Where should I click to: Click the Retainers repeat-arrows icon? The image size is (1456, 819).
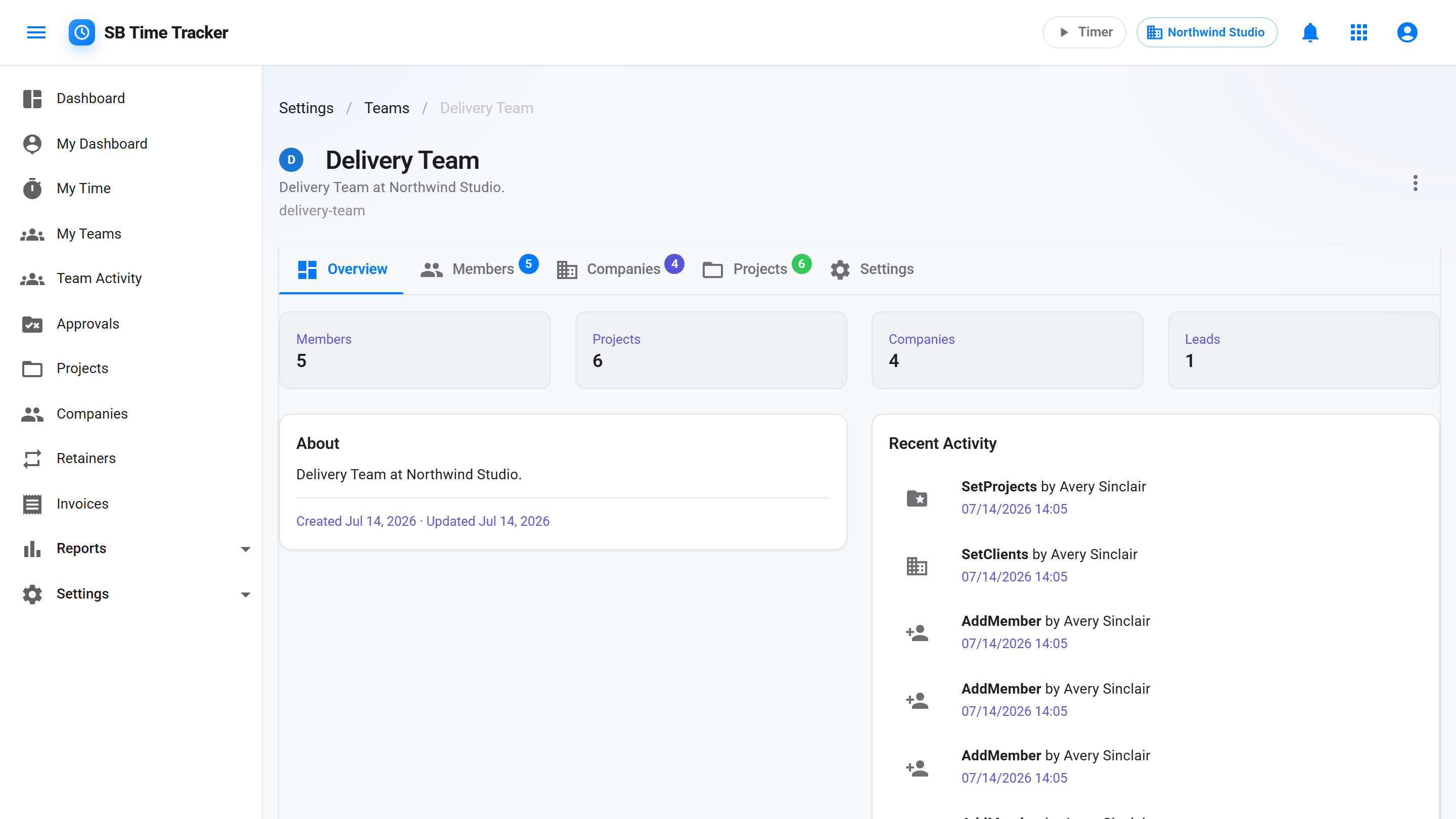pos(32,459)
